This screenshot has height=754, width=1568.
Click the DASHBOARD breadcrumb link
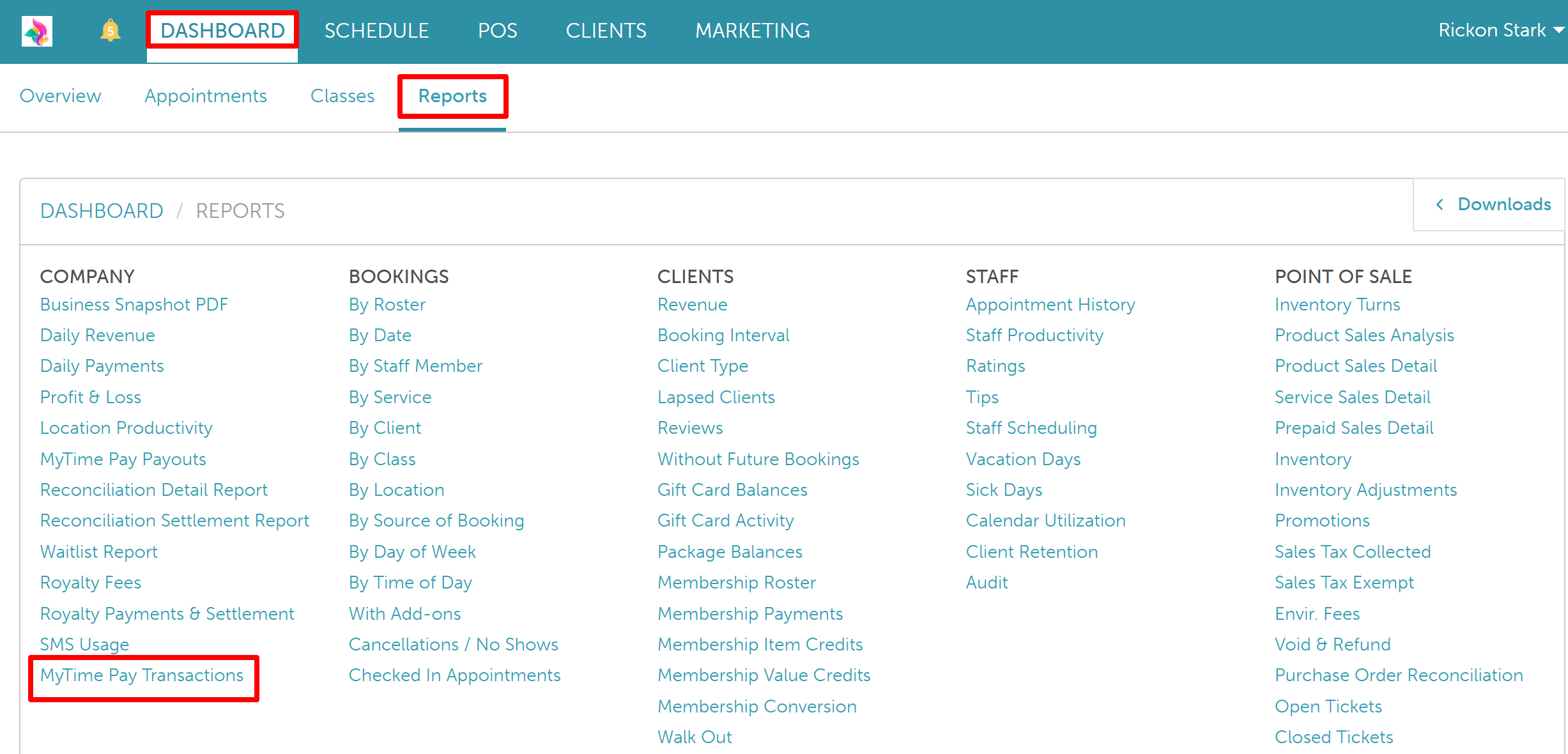click(x=102, y=211)
